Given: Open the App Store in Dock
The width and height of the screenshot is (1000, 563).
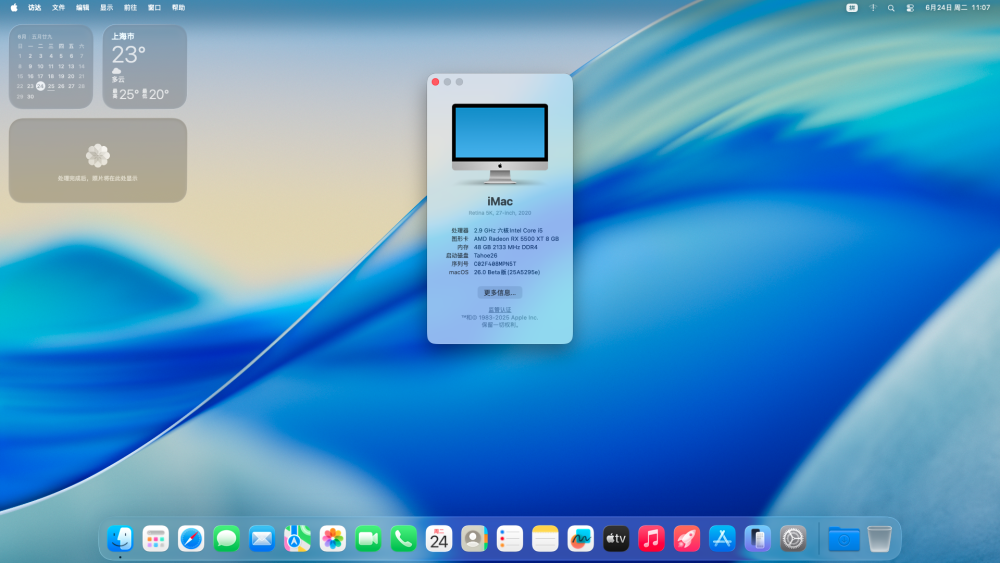Looking at the screenshot, I should (x=722, y=539).
